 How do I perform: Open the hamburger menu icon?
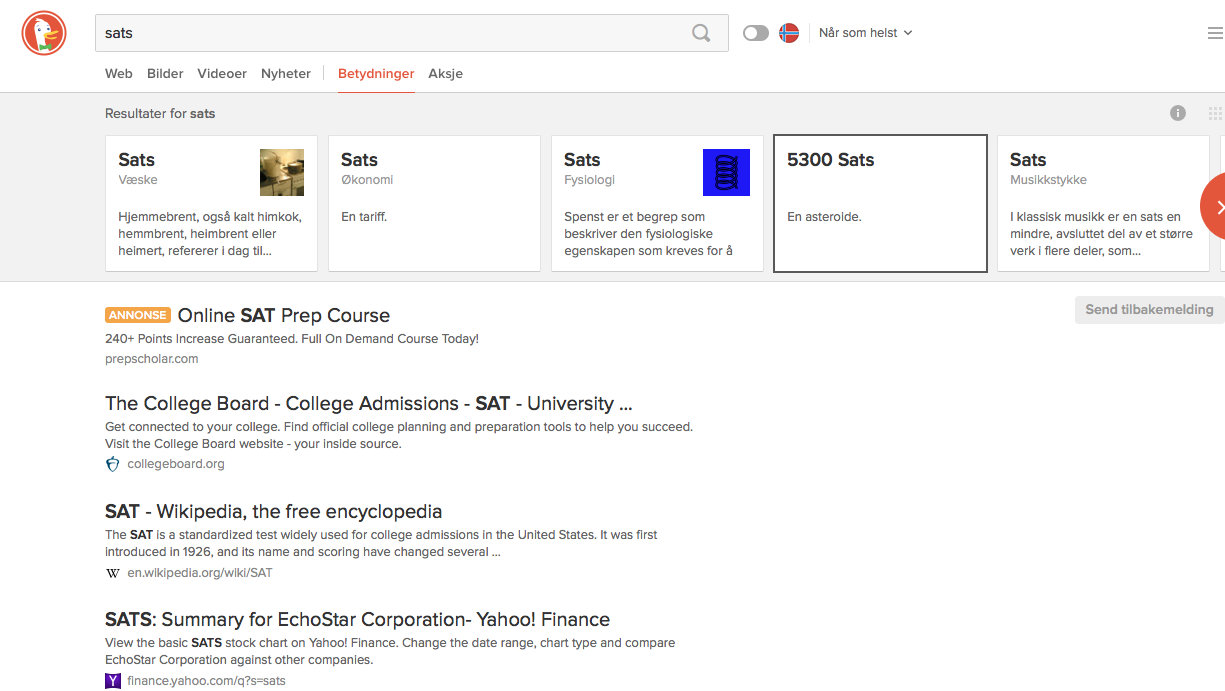pyautogui.click(x=1215, y=33)
